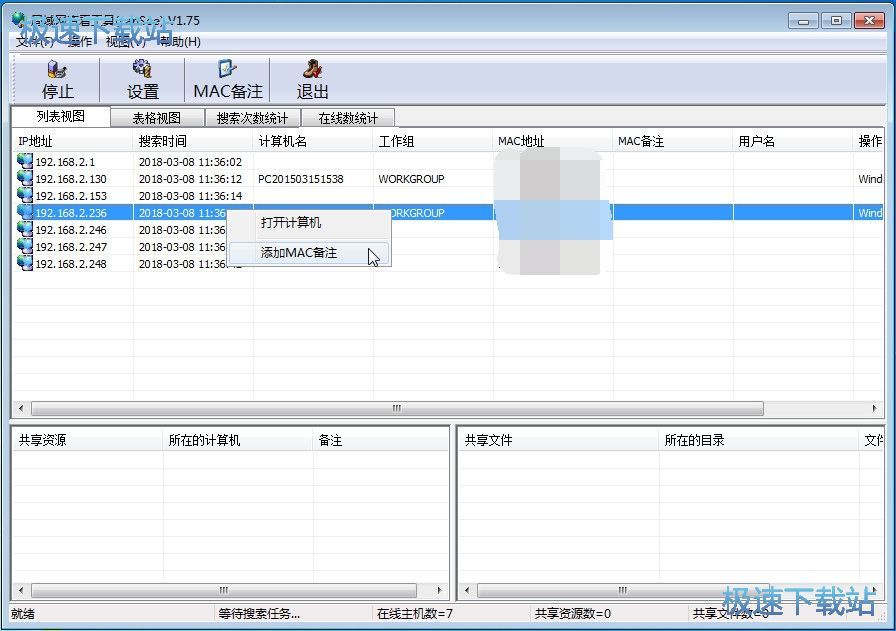Click the 所在的计算机 column header

click(238, 440)
